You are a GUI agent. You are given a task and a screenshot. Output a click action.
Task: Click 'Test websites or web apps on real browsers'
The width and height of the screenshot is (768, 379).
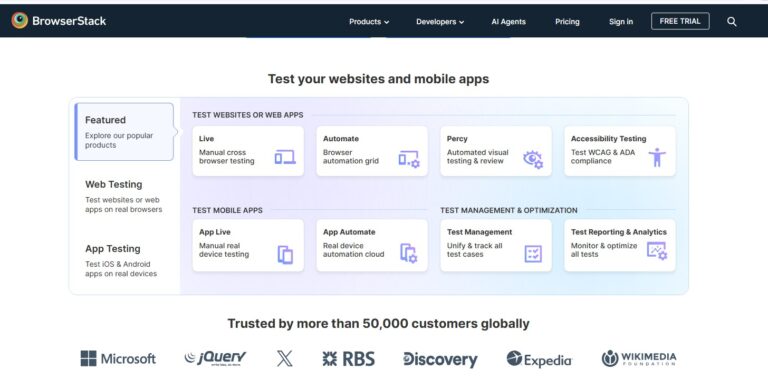point(123,205)
